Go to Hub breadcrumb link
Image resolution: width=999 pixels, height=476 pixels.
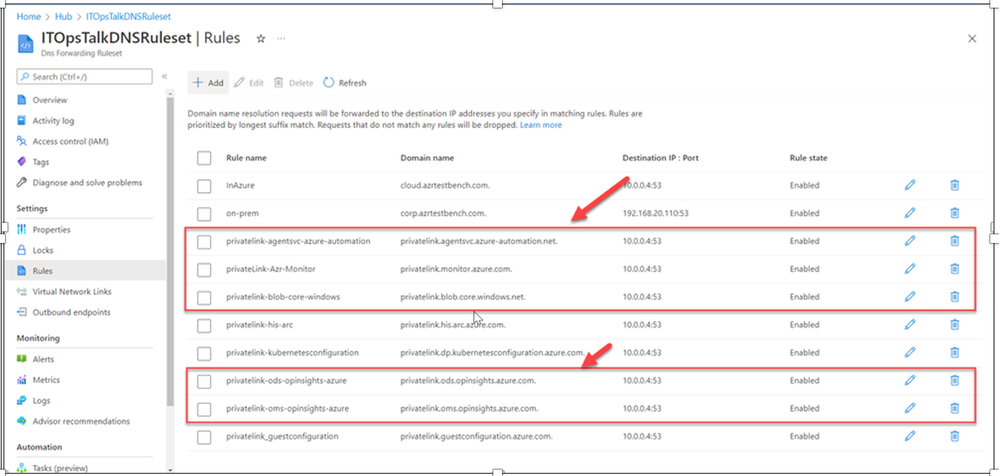point(64,17)
